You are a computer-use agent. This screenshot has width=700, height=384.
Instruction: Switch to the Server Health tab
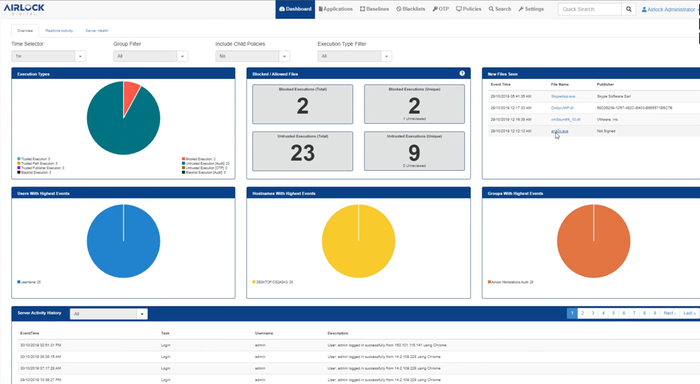click(97, 31)
